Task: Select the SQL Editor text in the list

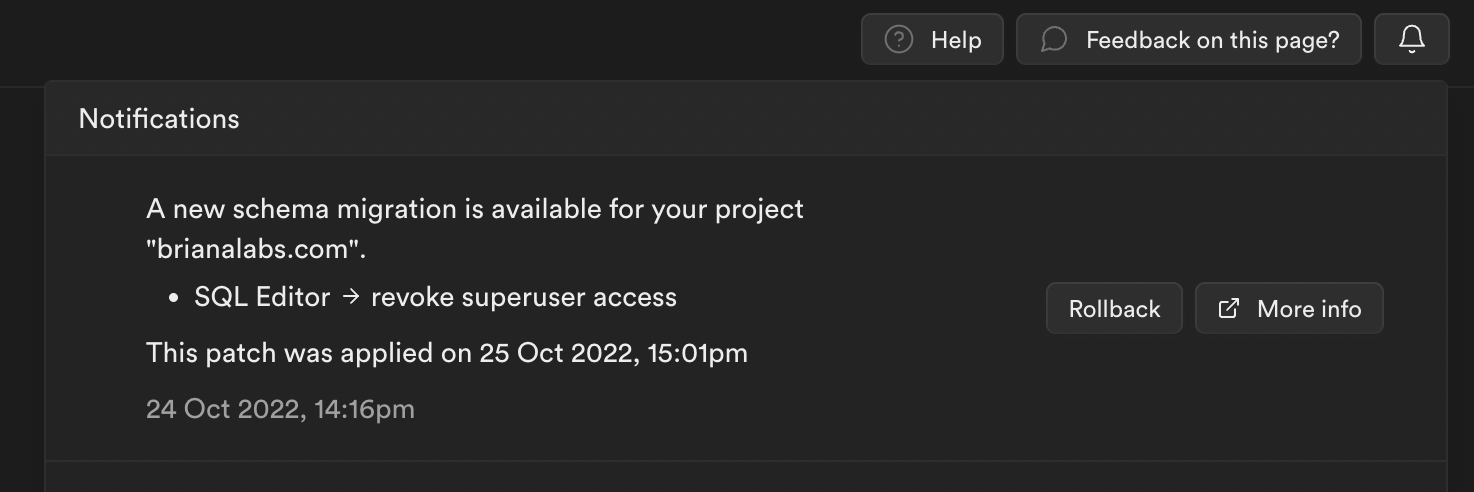Action: point(262,298)
